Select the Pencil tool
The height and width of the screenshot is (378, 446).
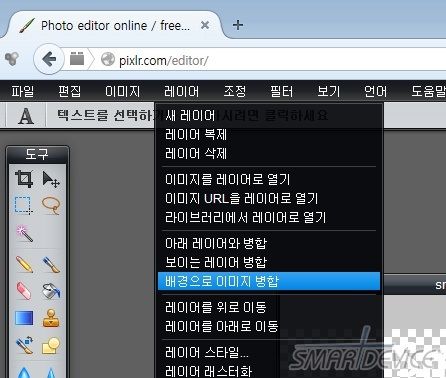tap(24, 265)
